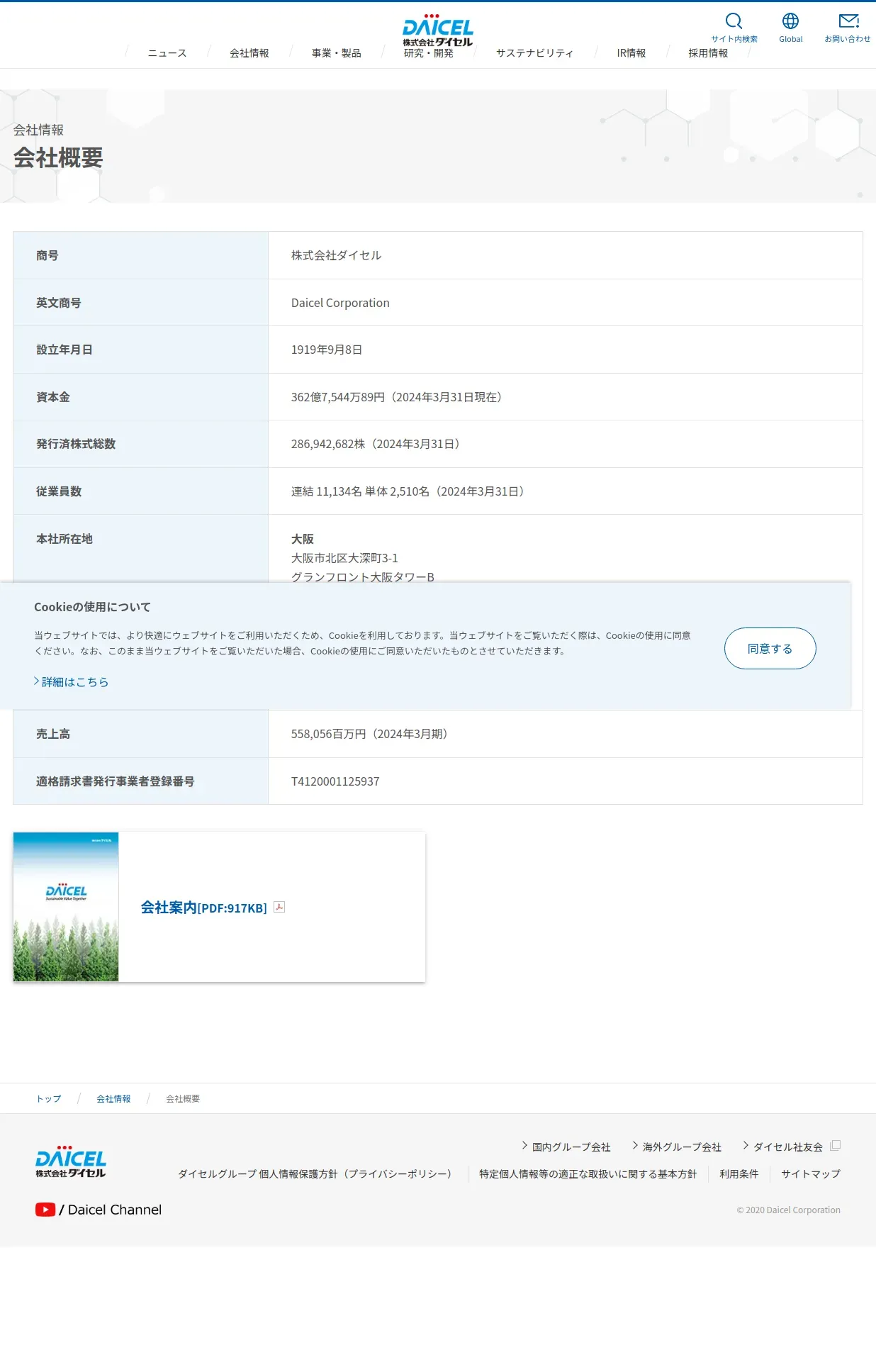Click the 売上高 row header
Image resolution: width=876 pixels, height=1372 pixels.
[x=53, y=734]
